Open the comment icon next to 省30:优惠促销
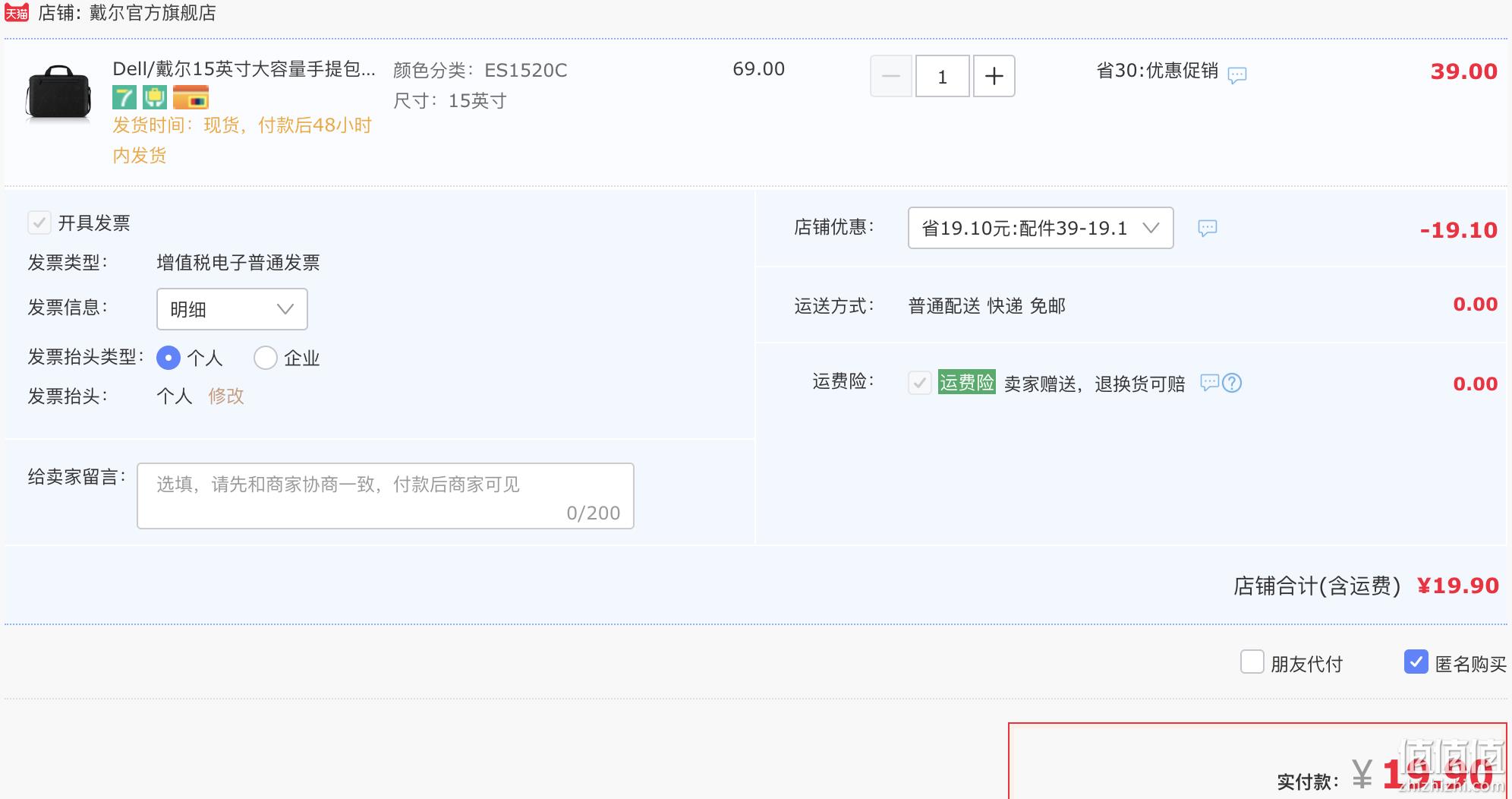 [1237, 74]
